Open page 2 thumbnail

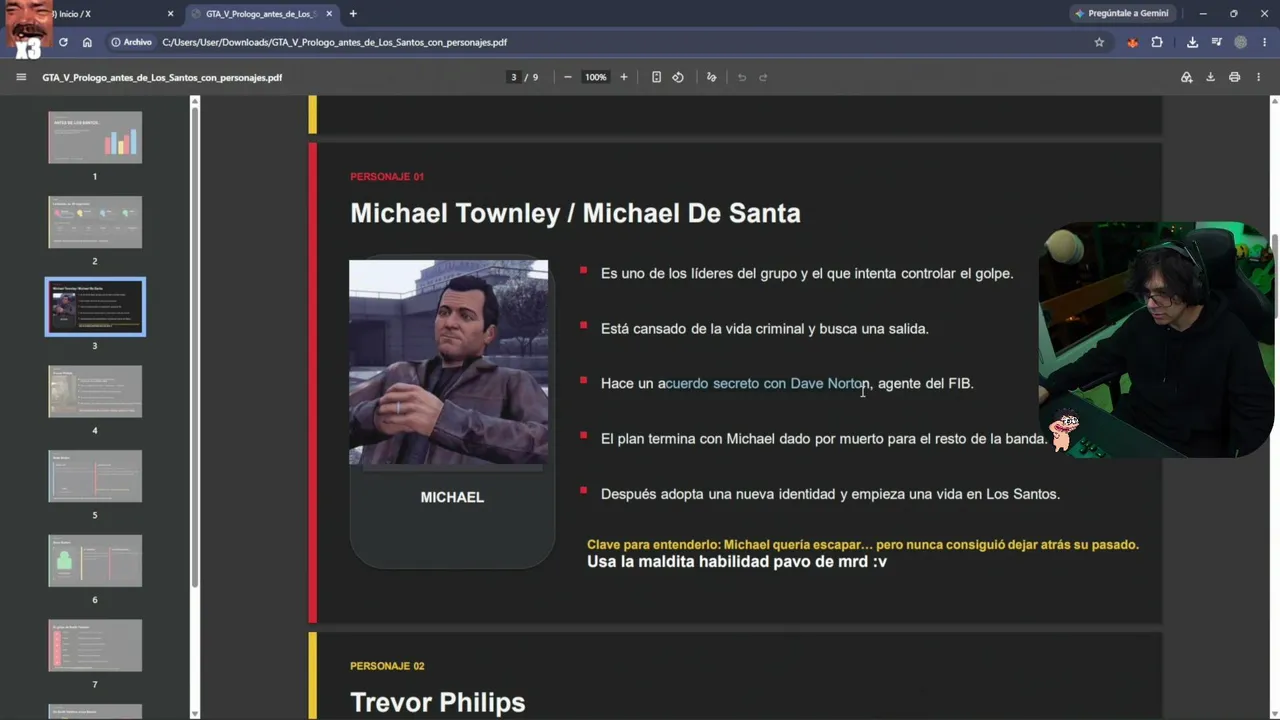click(x=95, y=222)
